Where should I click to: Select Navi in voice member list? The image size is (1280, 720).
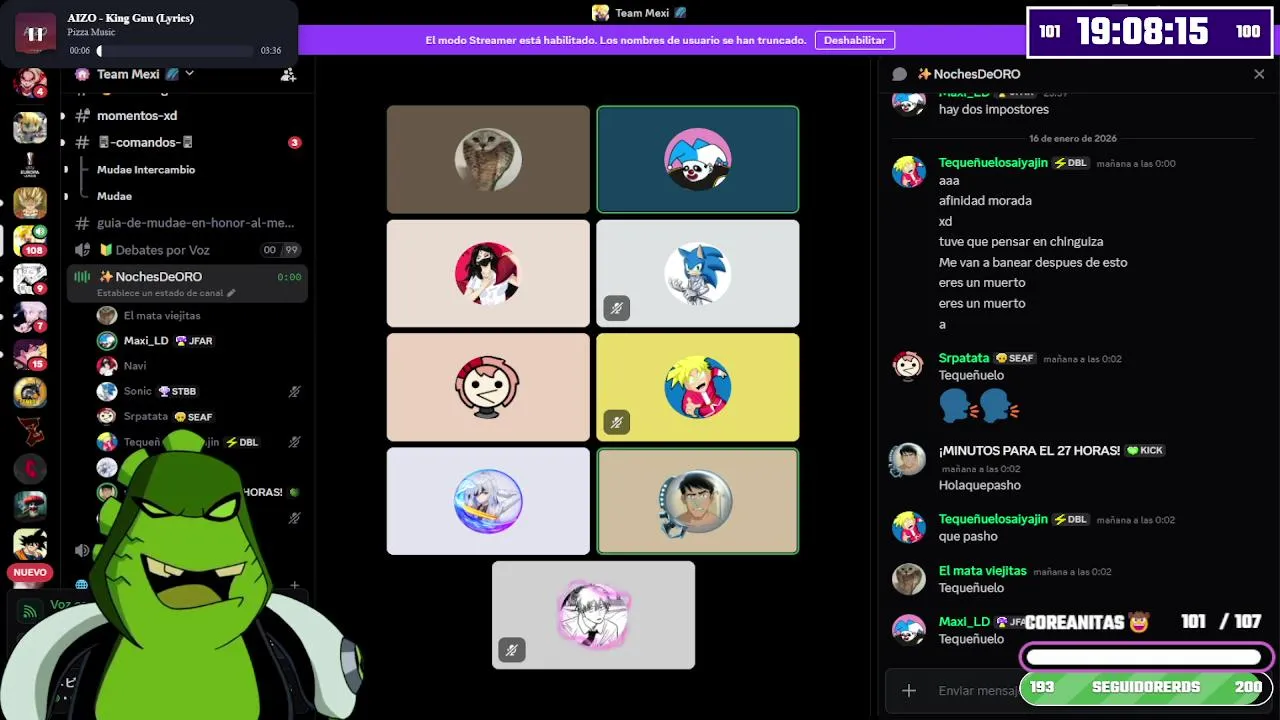point(134,366)
